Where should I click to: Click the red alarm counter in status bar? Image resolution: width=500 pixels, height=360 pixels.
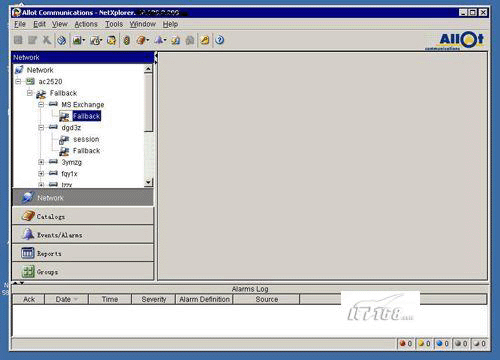pyautogui.click(x=406, y=344)
